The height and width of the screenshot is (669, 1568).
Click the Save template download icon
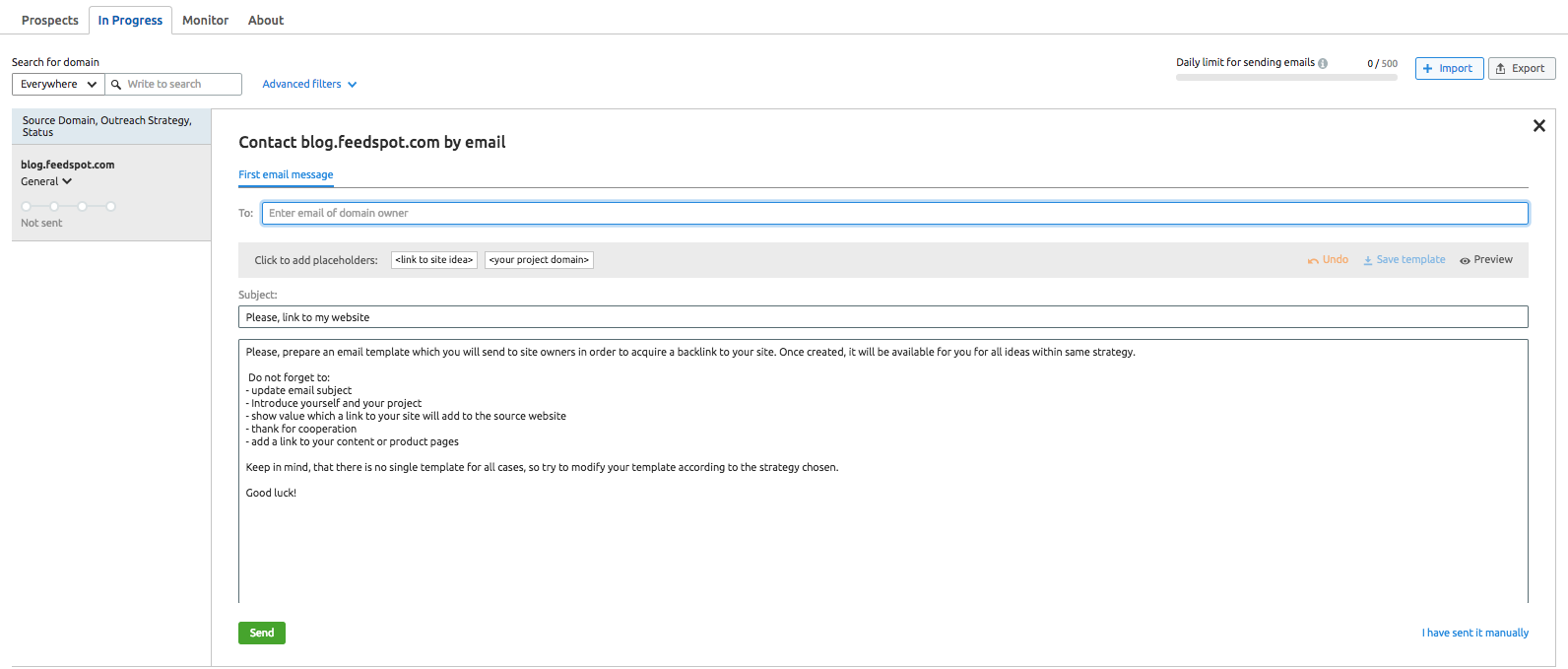[x=1368, y=260]
